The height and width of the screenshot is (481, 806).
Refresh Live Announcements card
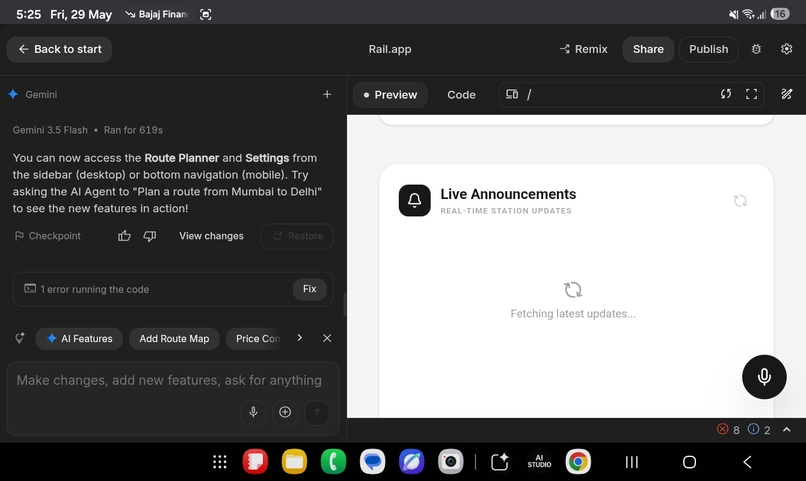coord(740,201)
